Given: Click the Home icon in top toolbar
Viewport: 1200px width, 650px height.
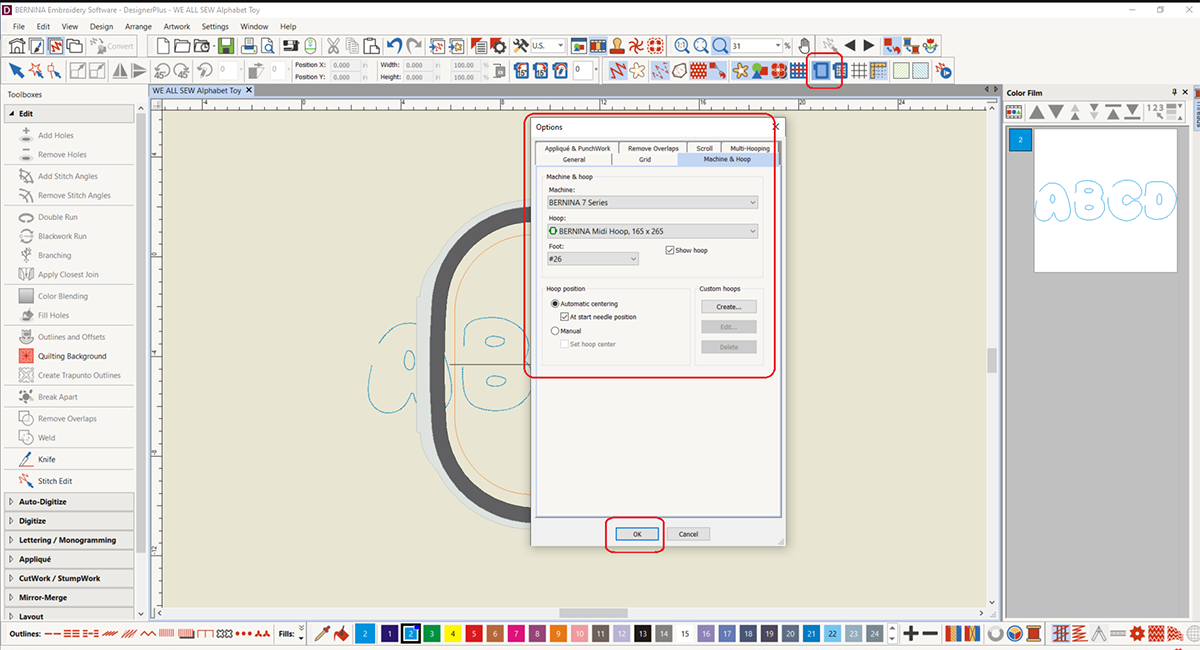Looking at the screenshot, I should point(17,46).
